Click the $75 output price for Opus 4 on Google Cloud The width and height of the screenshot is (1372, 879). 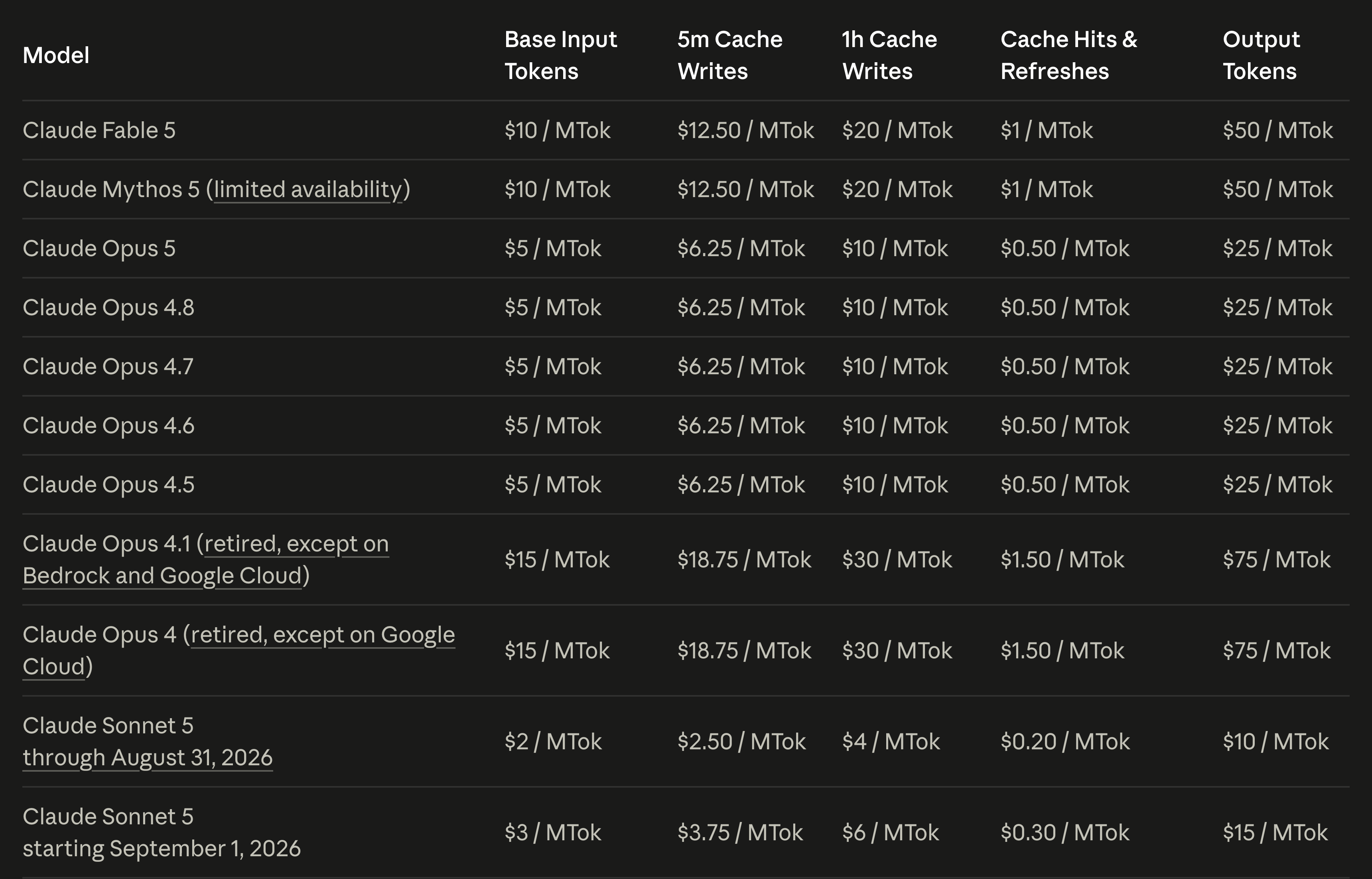[x=1277, y=651]
